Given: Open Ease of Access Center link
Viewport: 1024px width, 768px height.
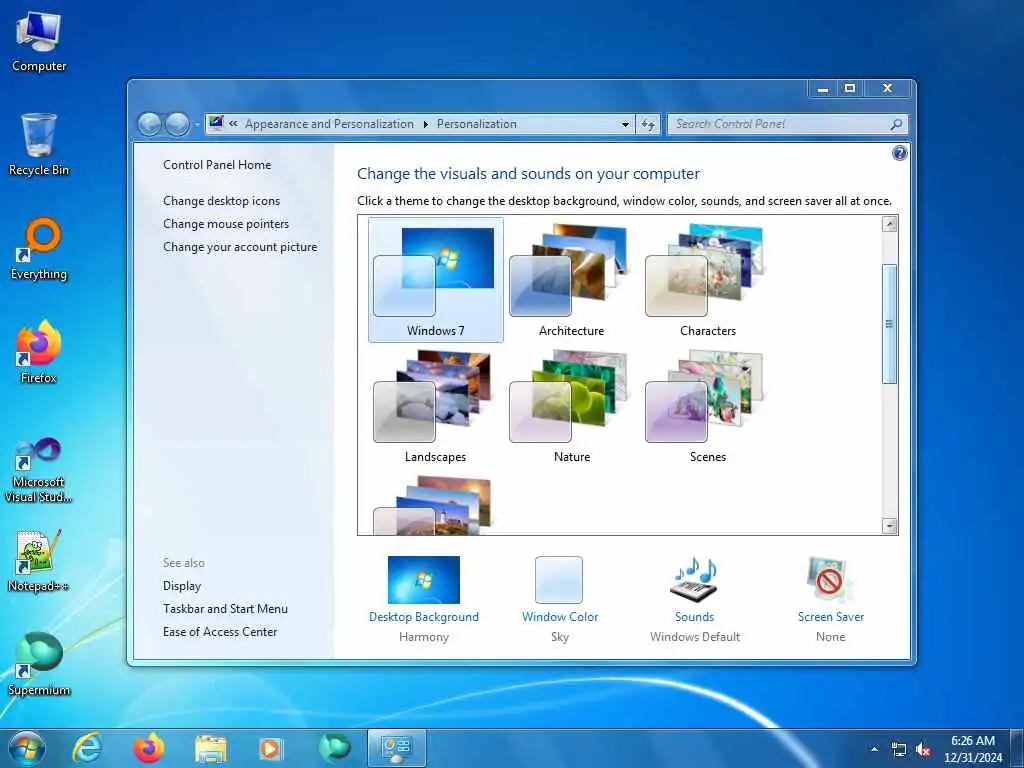Looking at the screenshot, I should click(220, 632).
